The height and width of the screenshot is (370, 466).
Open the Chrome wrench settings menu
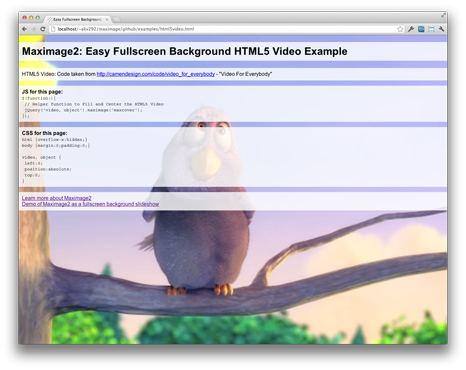[x=441, y=29]
